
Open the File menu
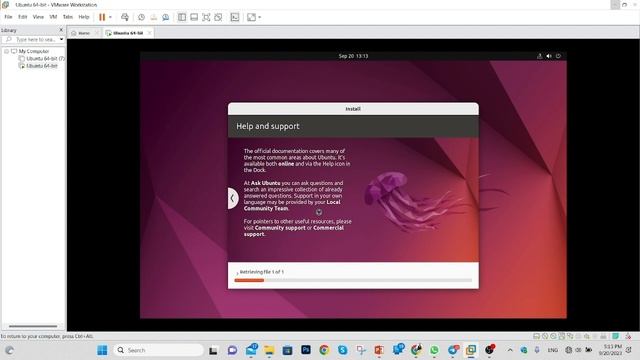(8, 17)
